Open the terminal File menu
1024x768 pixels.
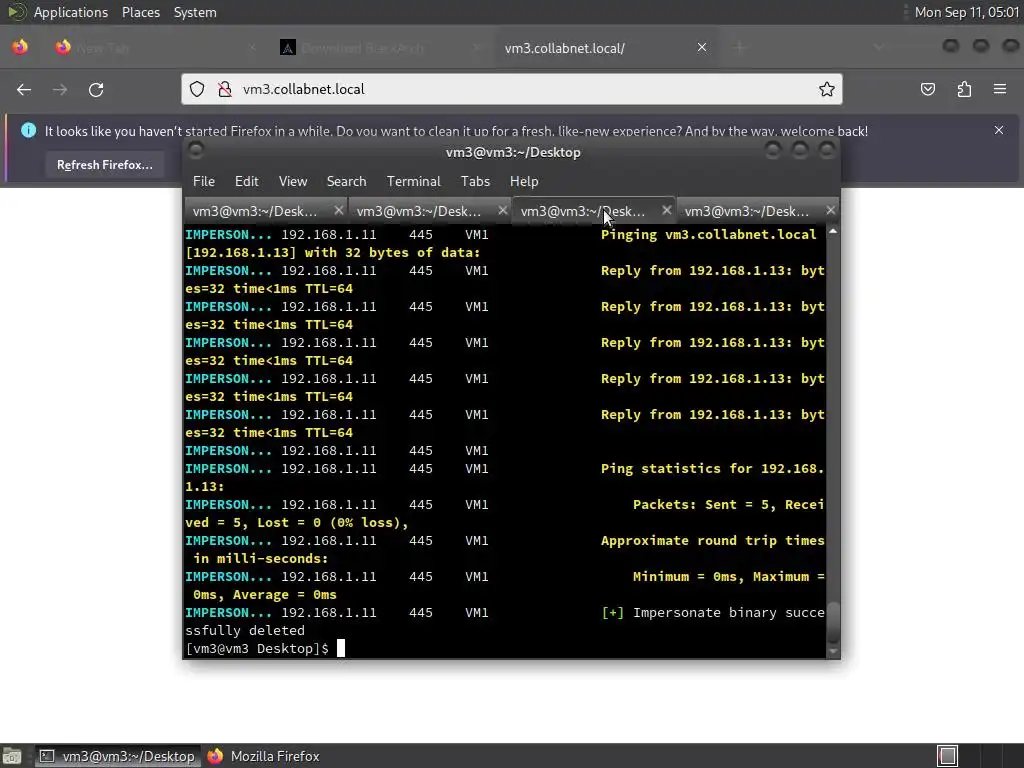(204, 182)
